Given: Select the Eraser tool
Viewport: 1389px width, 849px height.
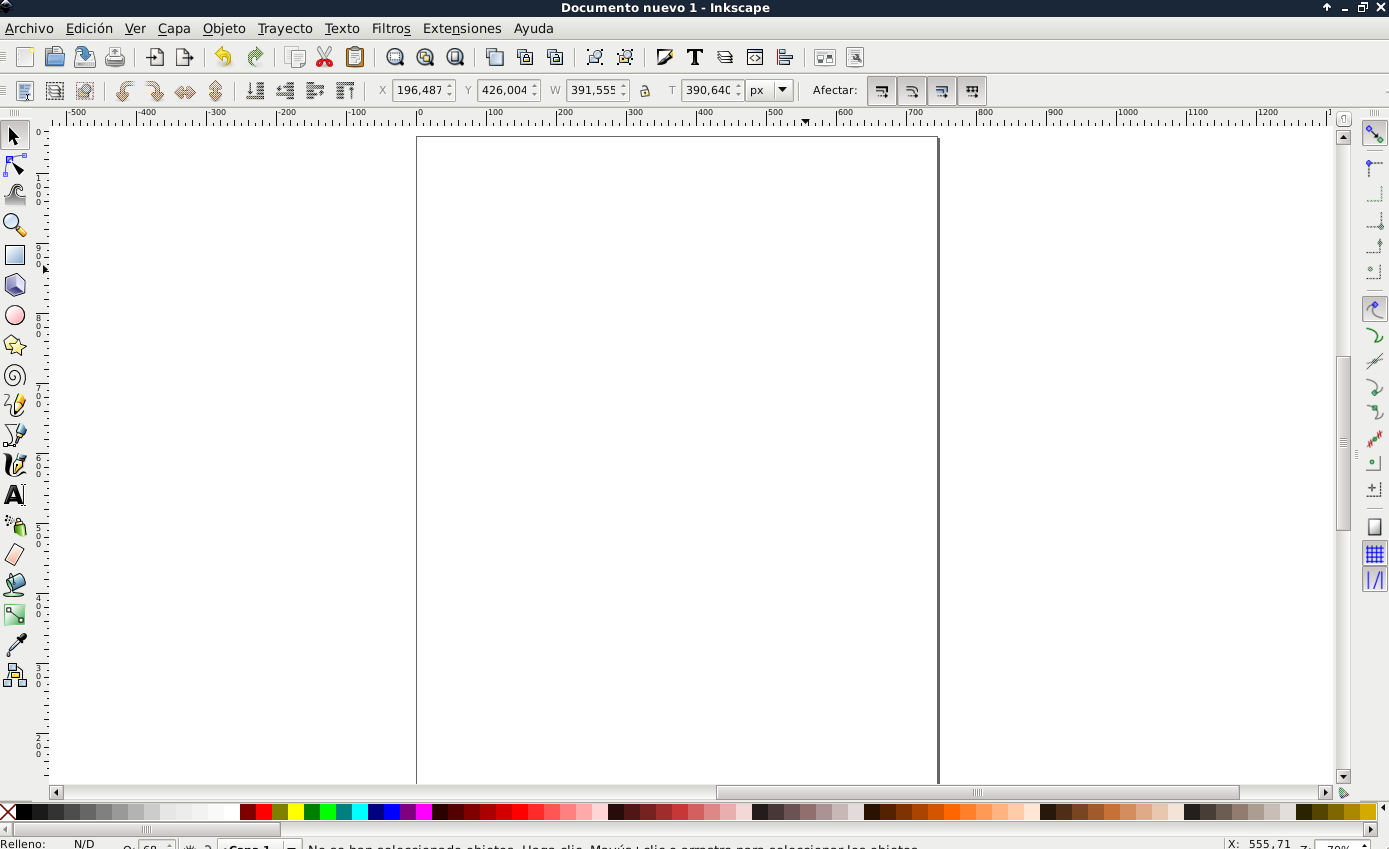Looking at the screenshot, I should coord(14,555).
